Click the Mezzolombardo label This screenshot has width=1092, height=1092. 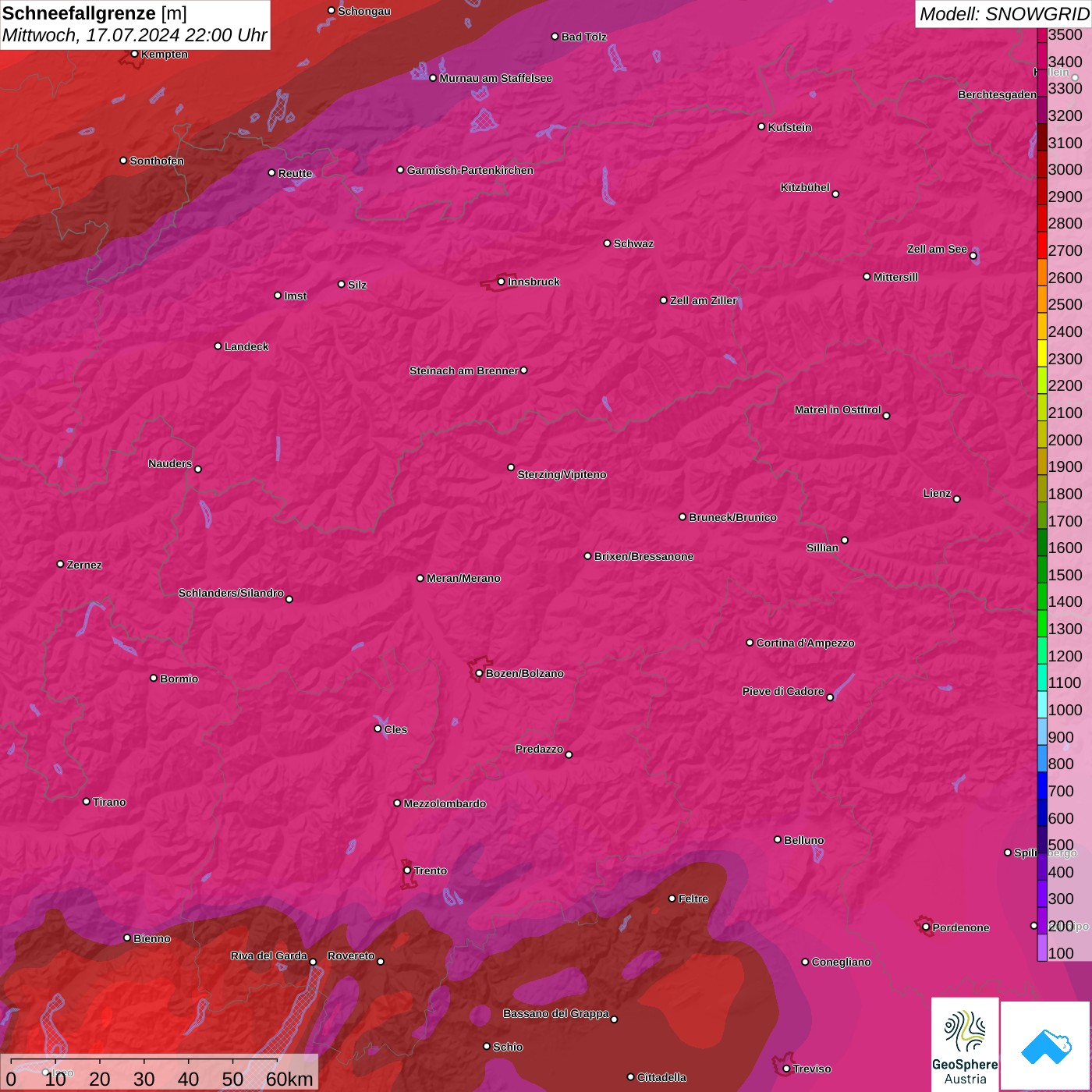coord(445,803)
